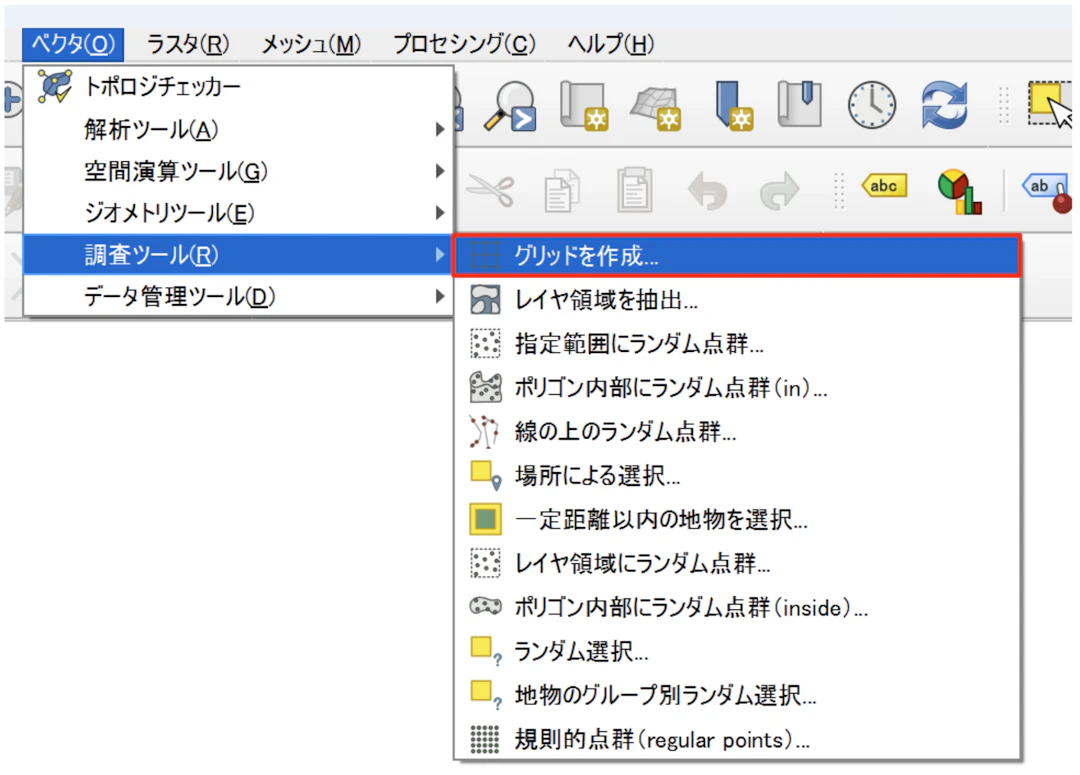Click the undo arrow icon
1080x775 pixels.
tap(707, 190)
